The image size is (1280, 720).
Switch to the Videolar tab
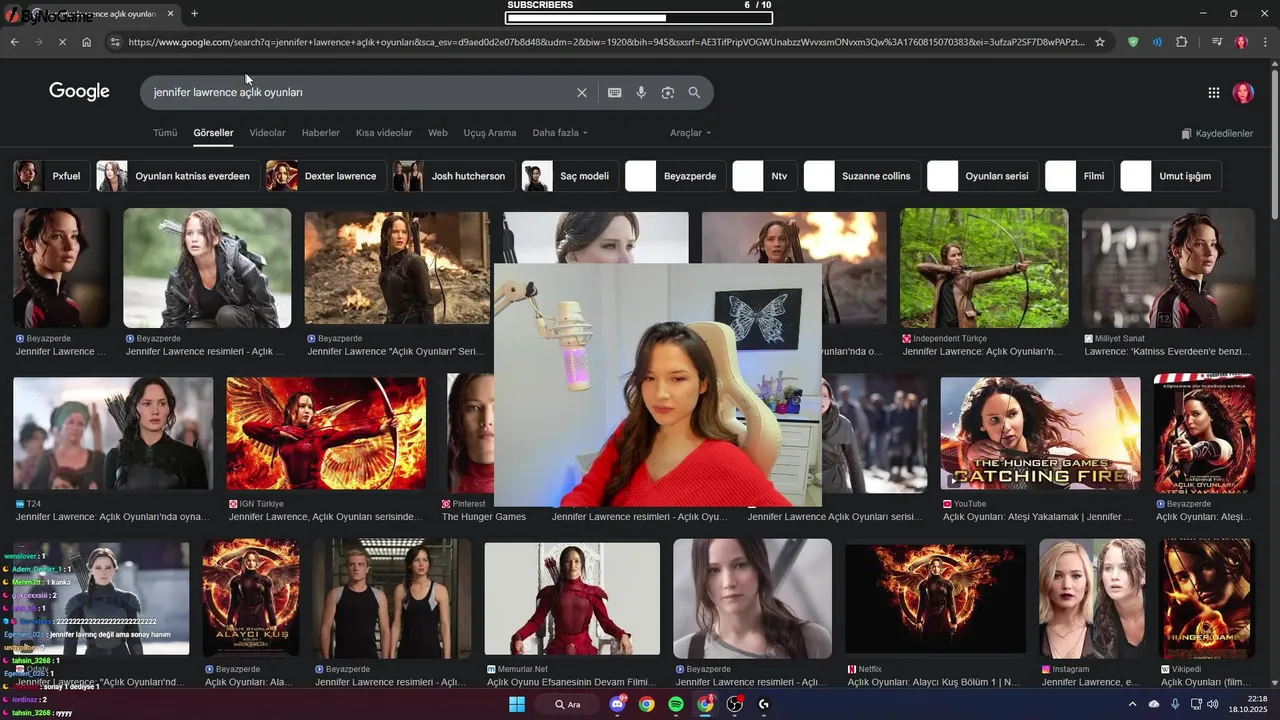[x=267, y=133]
